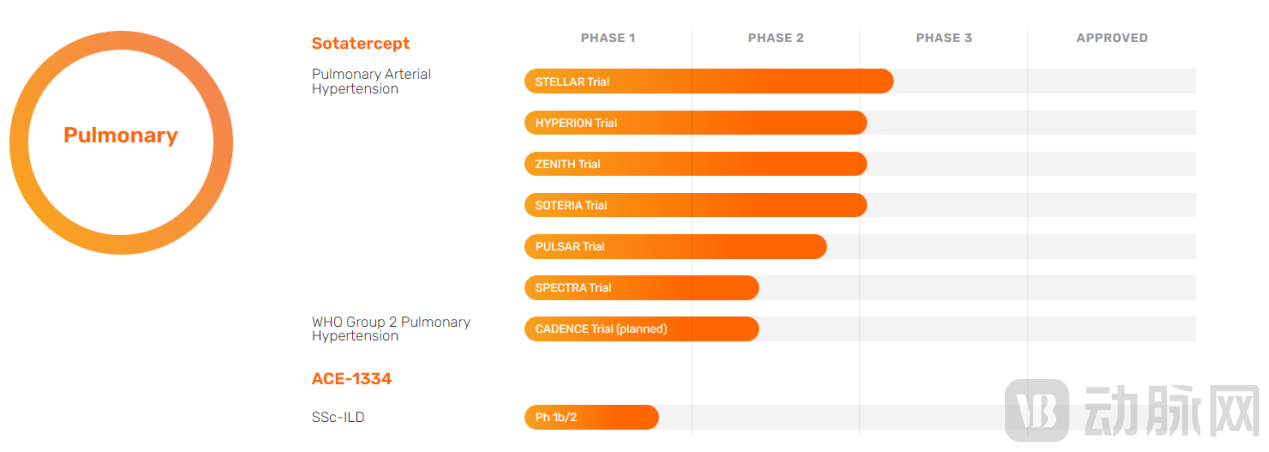Click the Pulmonary text inside the circle
Screen dimensions: 1269x452
120,136
